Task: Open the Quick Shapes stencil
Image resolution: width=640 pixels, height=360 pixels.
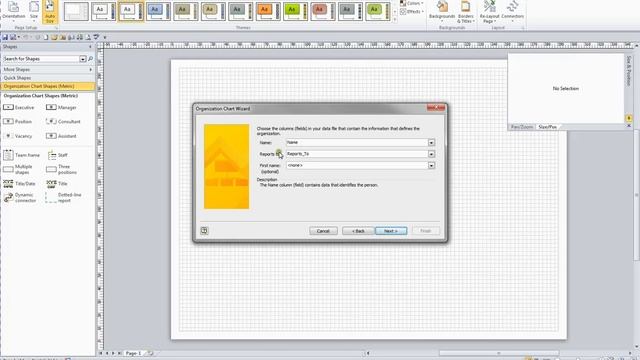Action: 47,78
